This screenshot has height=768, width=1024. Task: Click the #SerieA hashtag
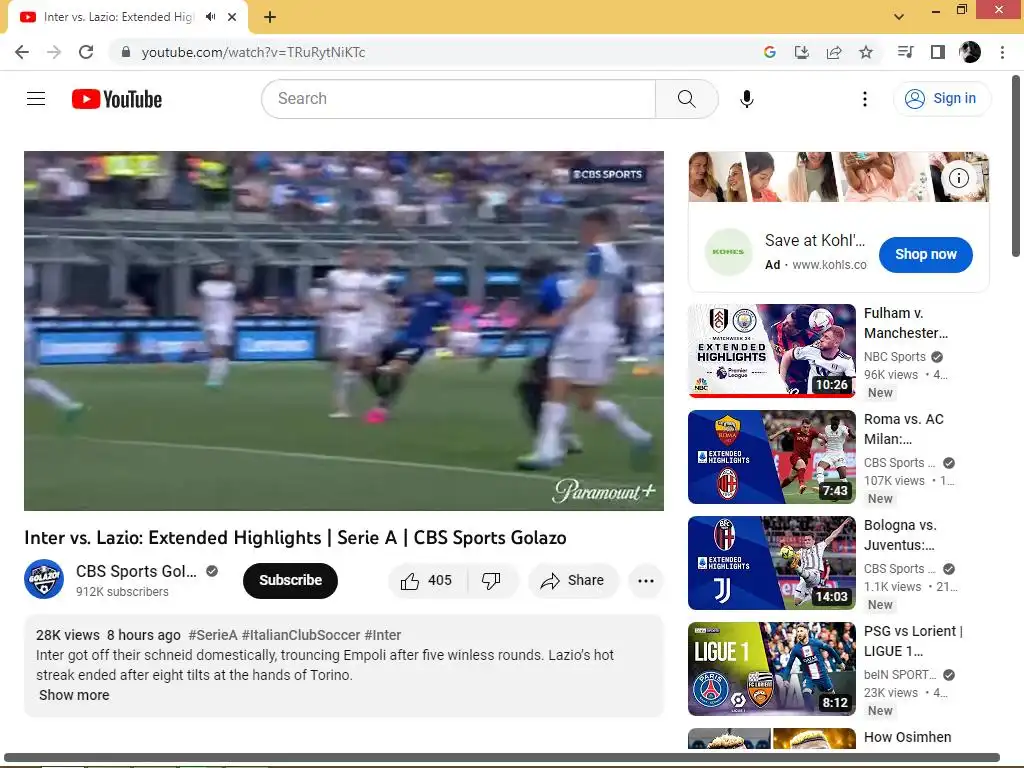click(213, 635)
